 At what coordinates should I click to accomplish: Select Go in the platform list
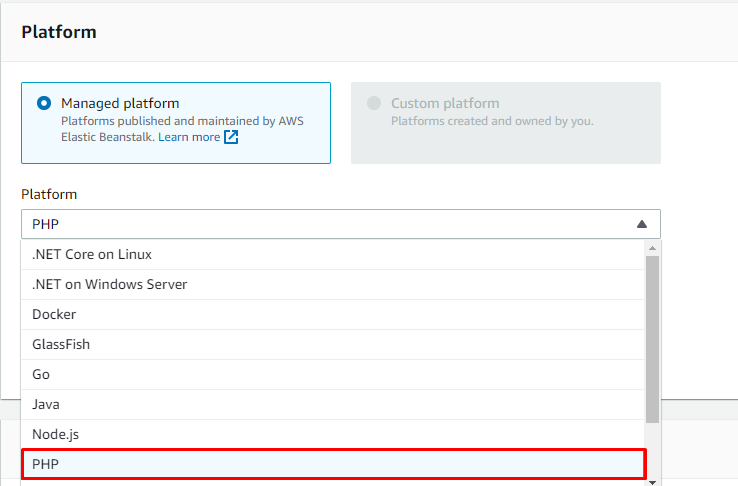point(332,375)
